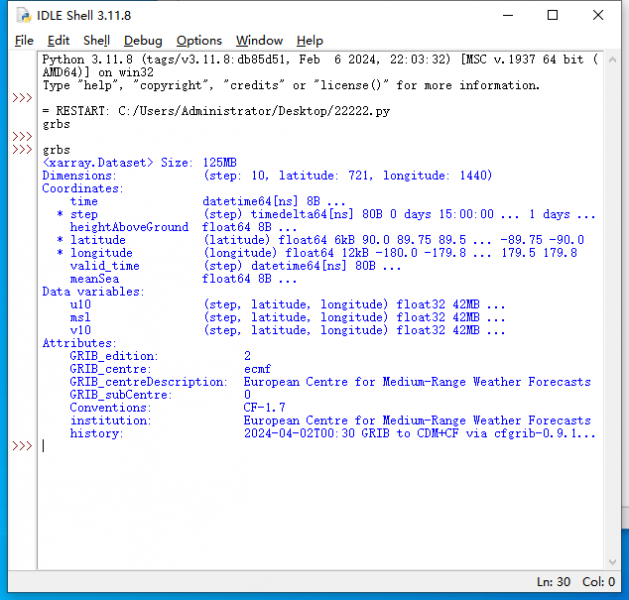Open the Edit menu
The height and width of the screenshot is (600, 629).
click(x=59, y=40)
